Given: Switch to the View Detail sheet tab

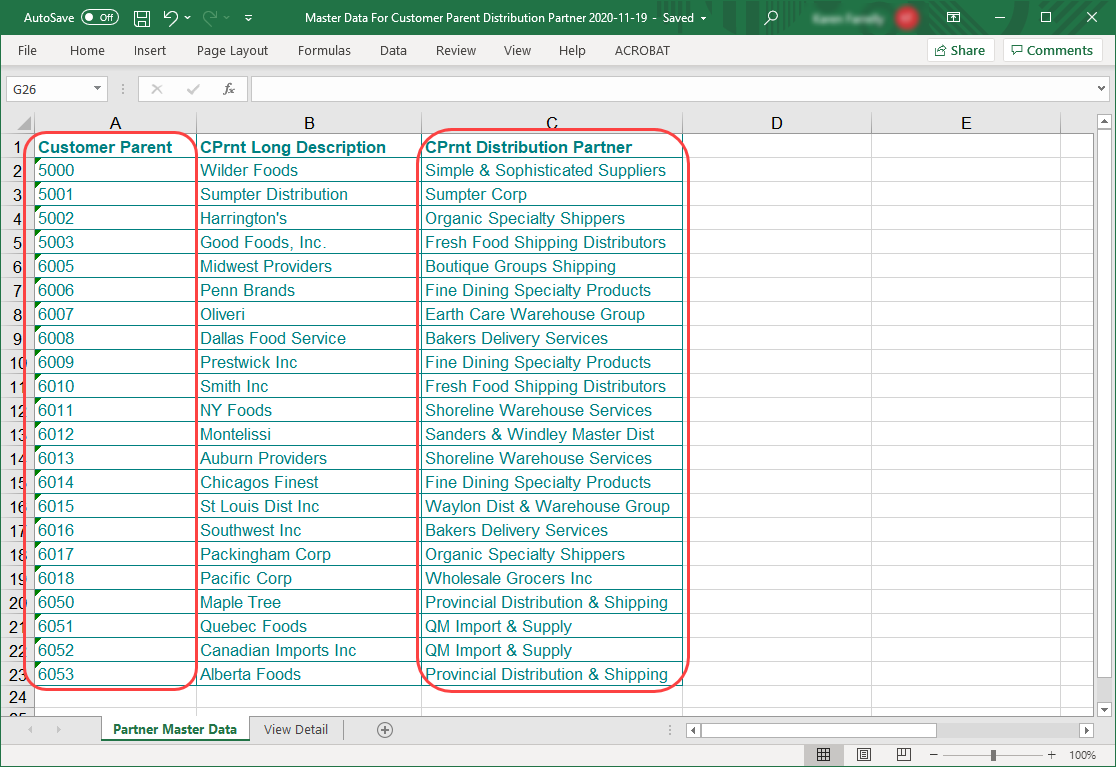Looking at the screenshot, I should tap(296, 730).
